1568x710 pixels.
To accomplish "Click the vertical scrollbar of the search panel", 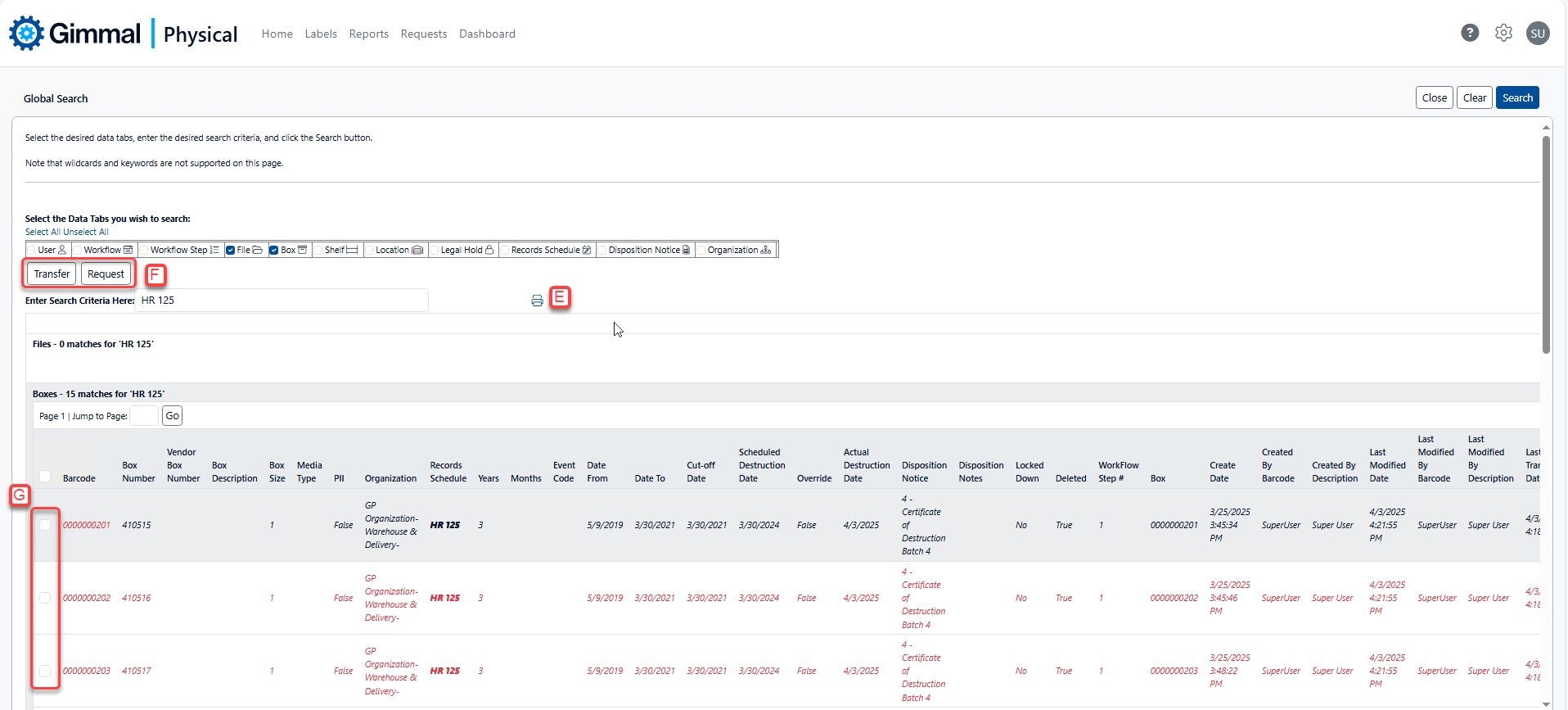I will coord(1546,246).
